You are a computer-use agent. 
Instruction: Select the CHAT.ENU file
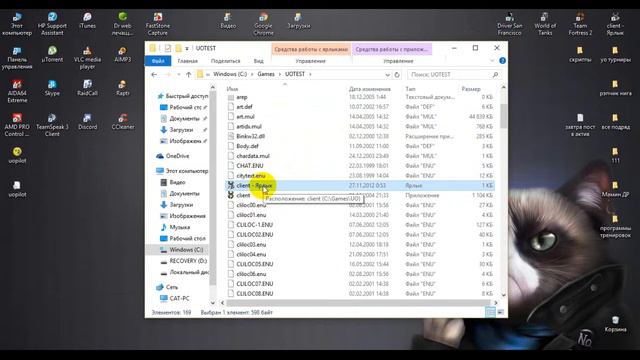point(250,166)
